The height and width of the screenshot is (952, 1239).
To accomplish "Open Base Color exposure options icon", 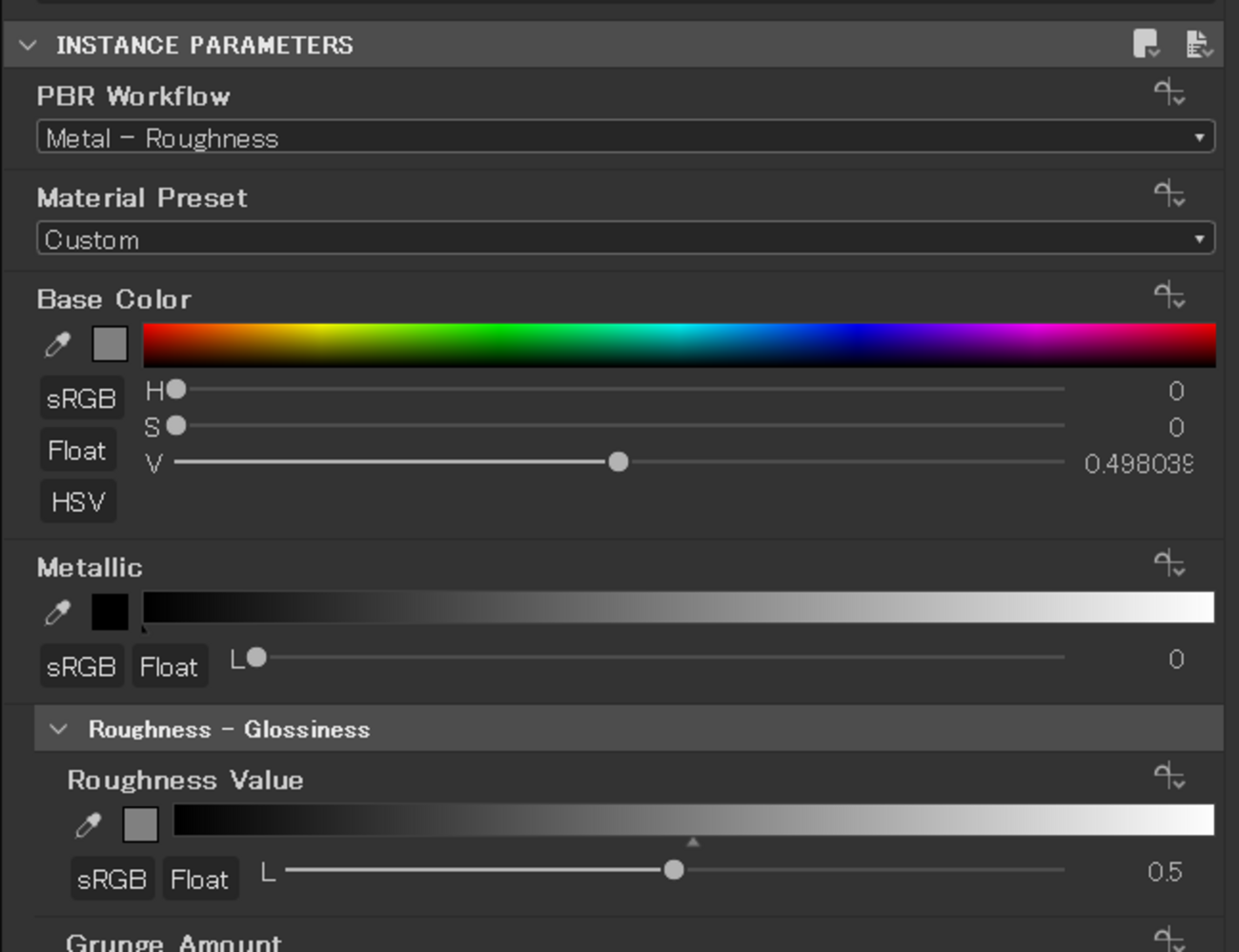I will (x=1169, y=296).
